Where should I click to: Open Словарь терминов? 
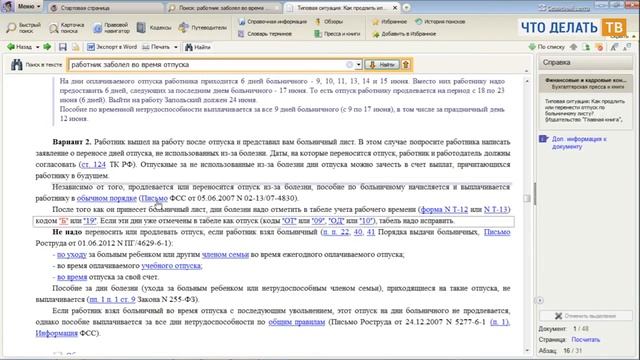pos(265,34)
